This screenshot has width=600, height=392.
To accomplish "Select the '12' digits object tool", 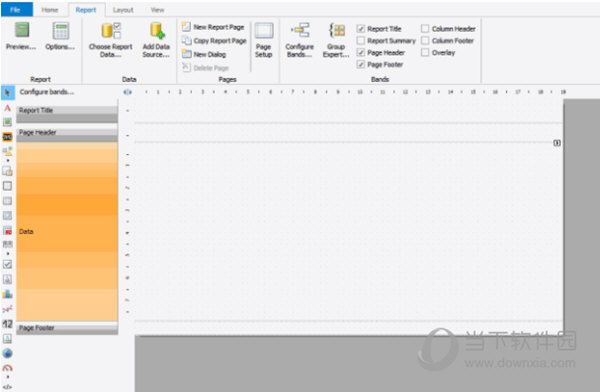I will pos(7,324).
